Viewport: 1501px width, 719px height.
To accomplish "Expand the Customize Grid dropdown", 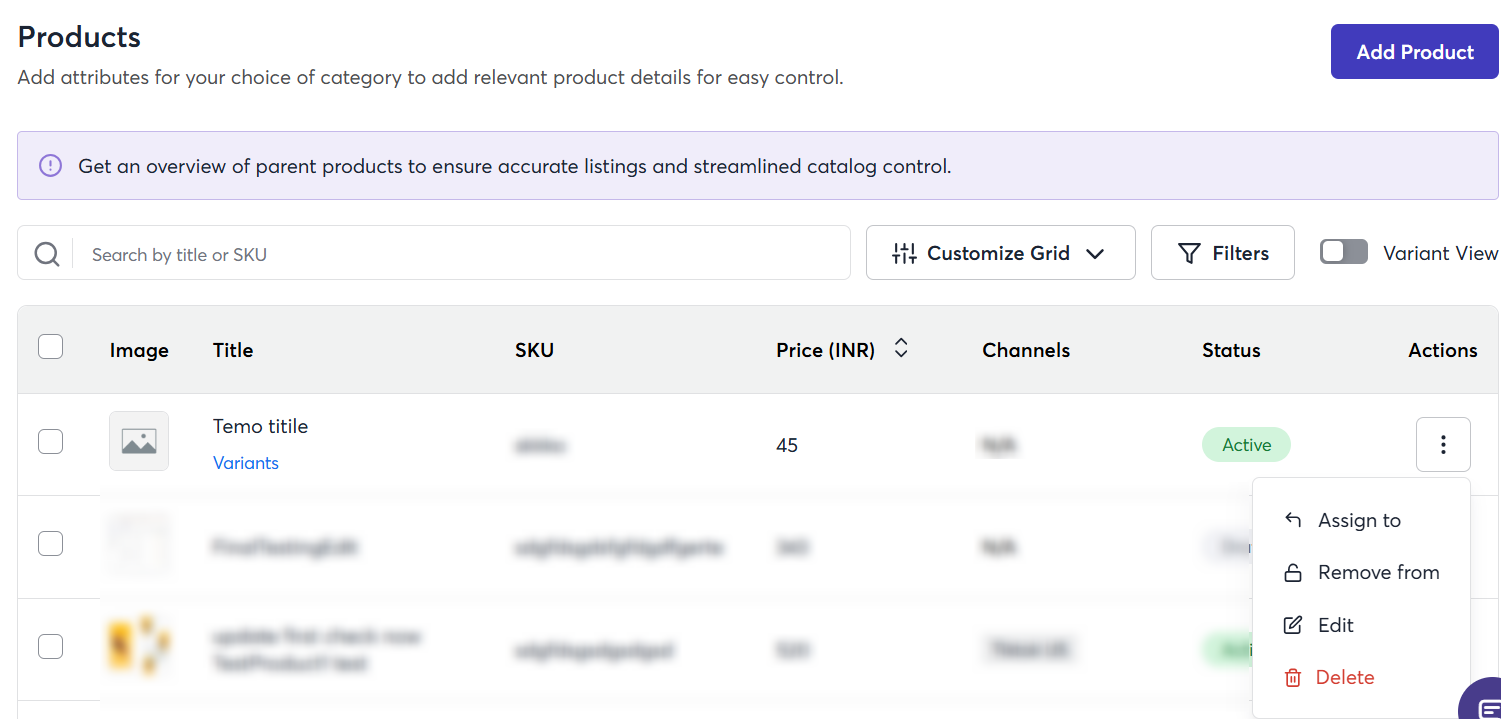I will click(1000, 253).
